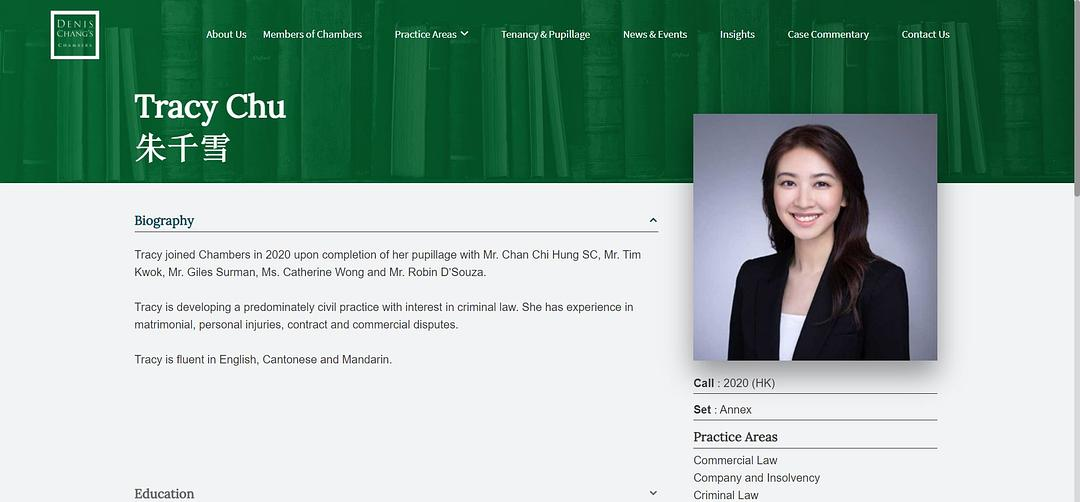The image size is (1080, 502).
Task: Visit the Case Commentary section
Action: (x=828, y=35)
